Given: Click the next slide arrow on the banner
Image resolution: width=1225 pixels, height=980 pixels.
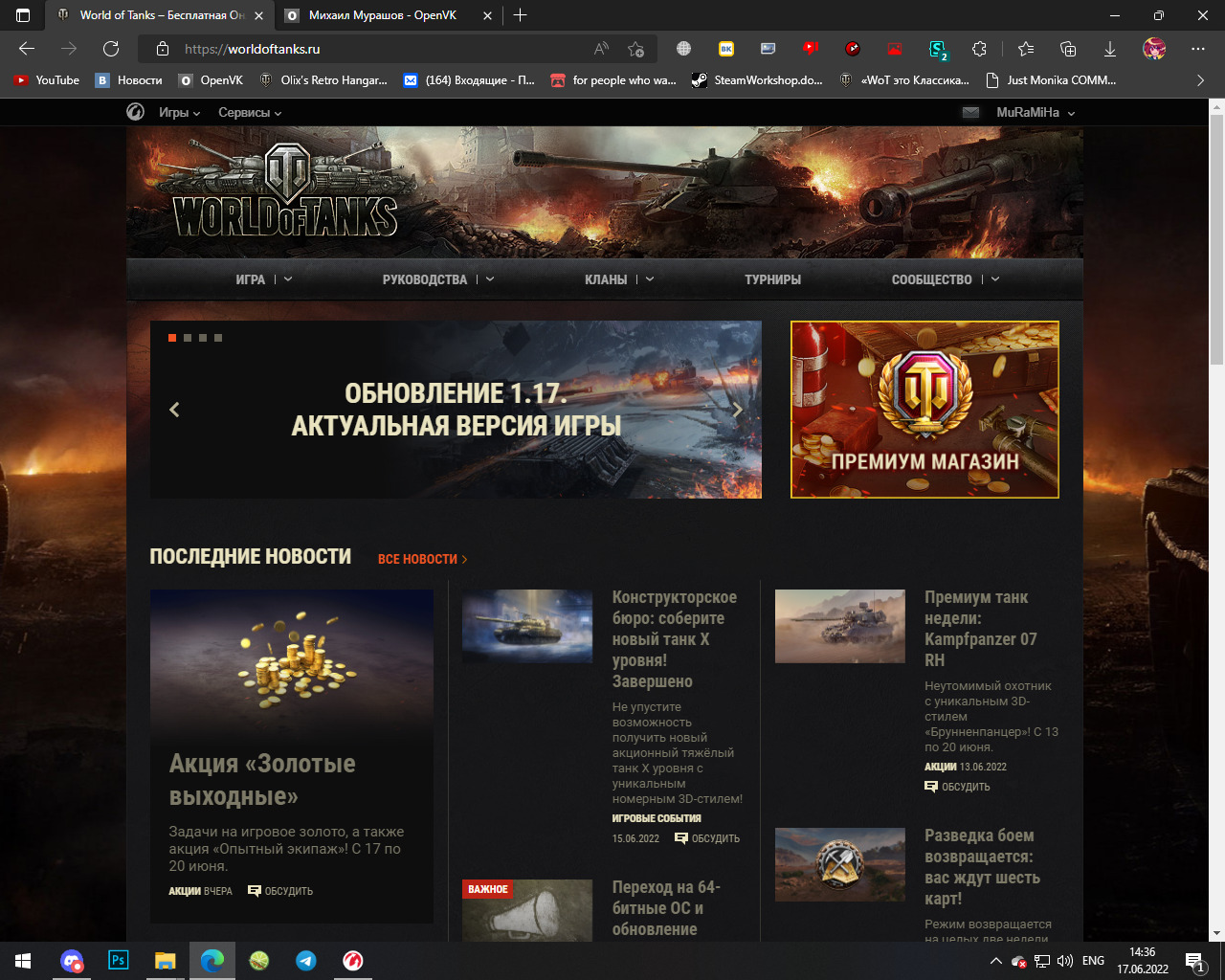Looking at the screenshot, I should click(x=737, y=410).
